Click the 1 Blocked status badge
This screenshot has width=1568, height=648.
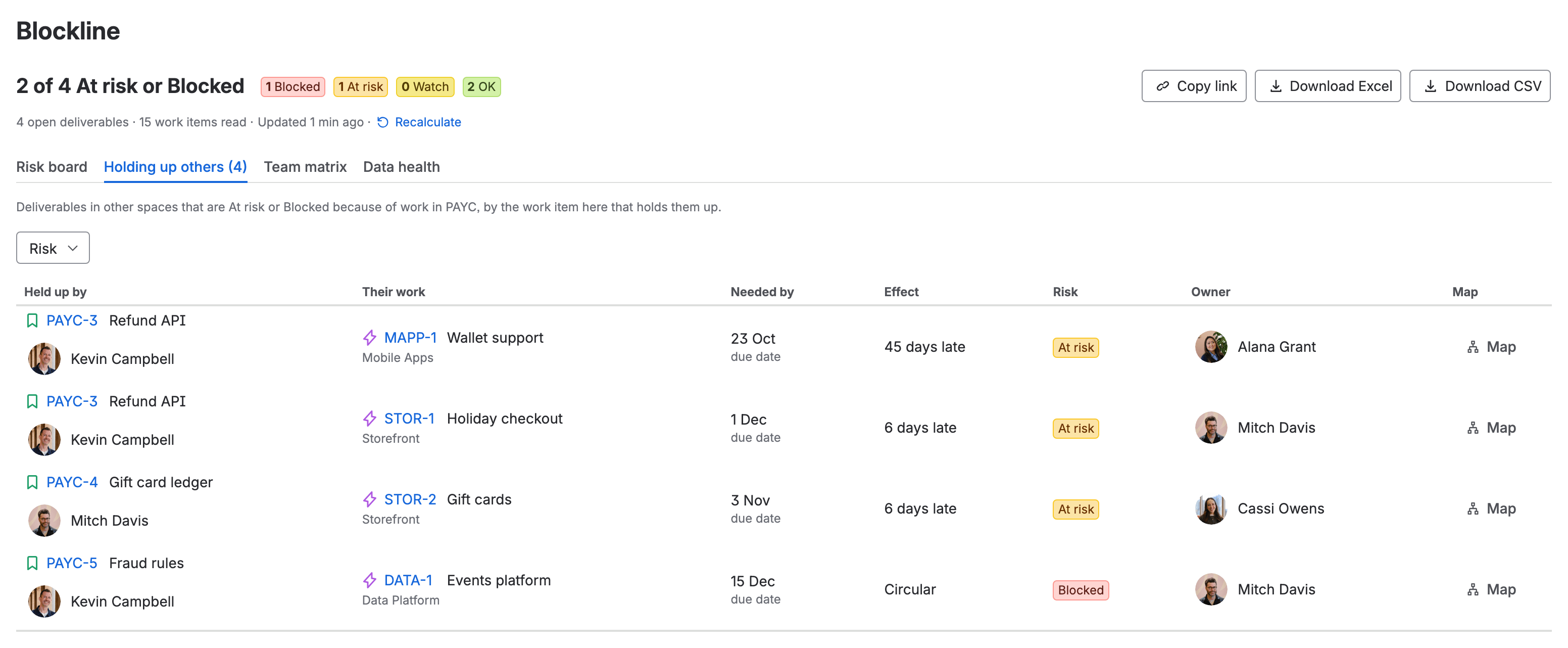(293, 86)
